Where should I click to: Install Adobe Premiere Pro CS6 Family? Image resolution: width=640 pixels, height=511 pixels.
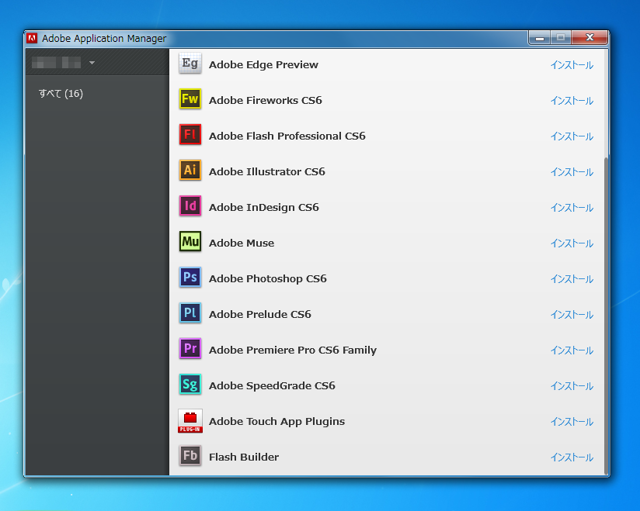coord(572,350)
